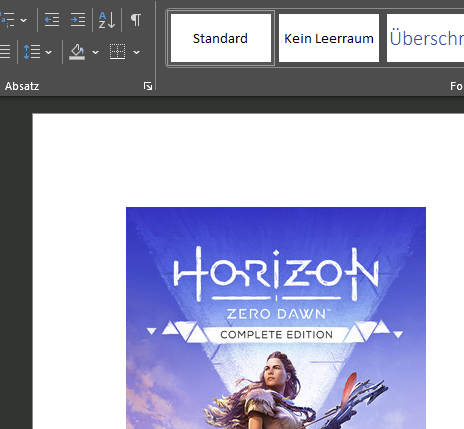Open the line spacing dropdown arrow
This screenshot has width=464, height=429.
48,52
